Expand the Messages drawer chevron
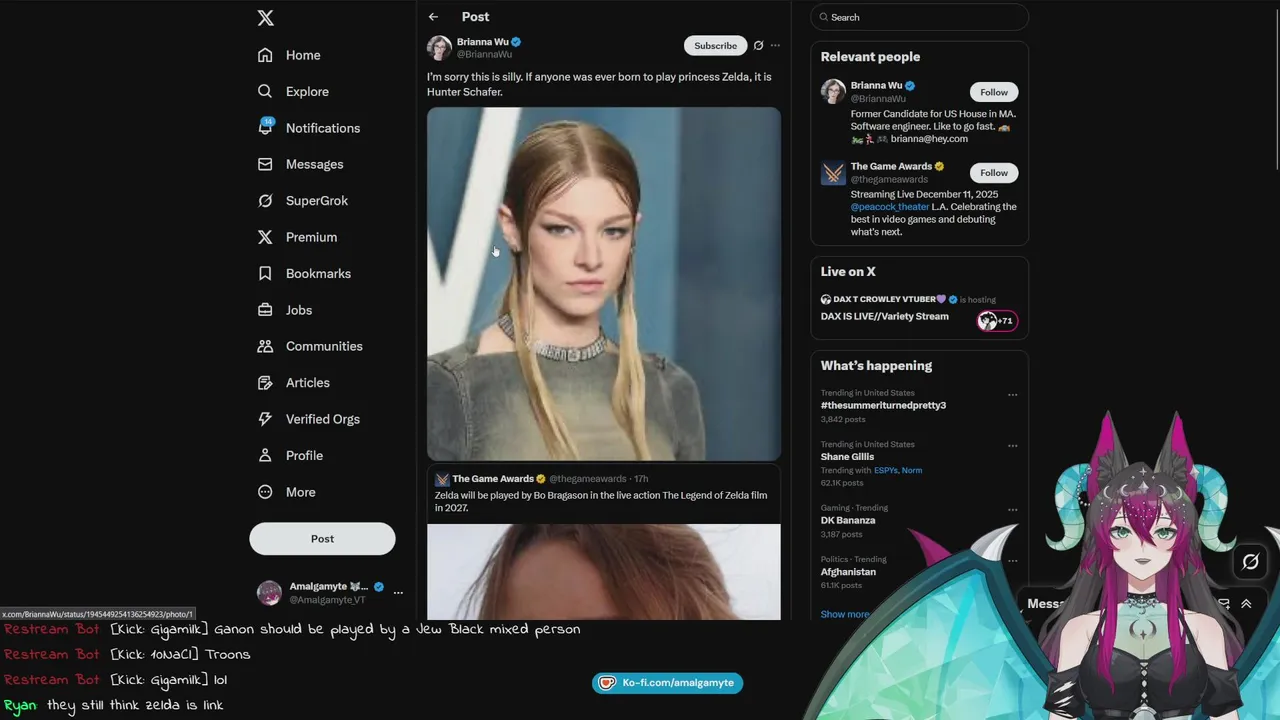The height and width of the screenshot is (720, 1280). point(1246,604)
